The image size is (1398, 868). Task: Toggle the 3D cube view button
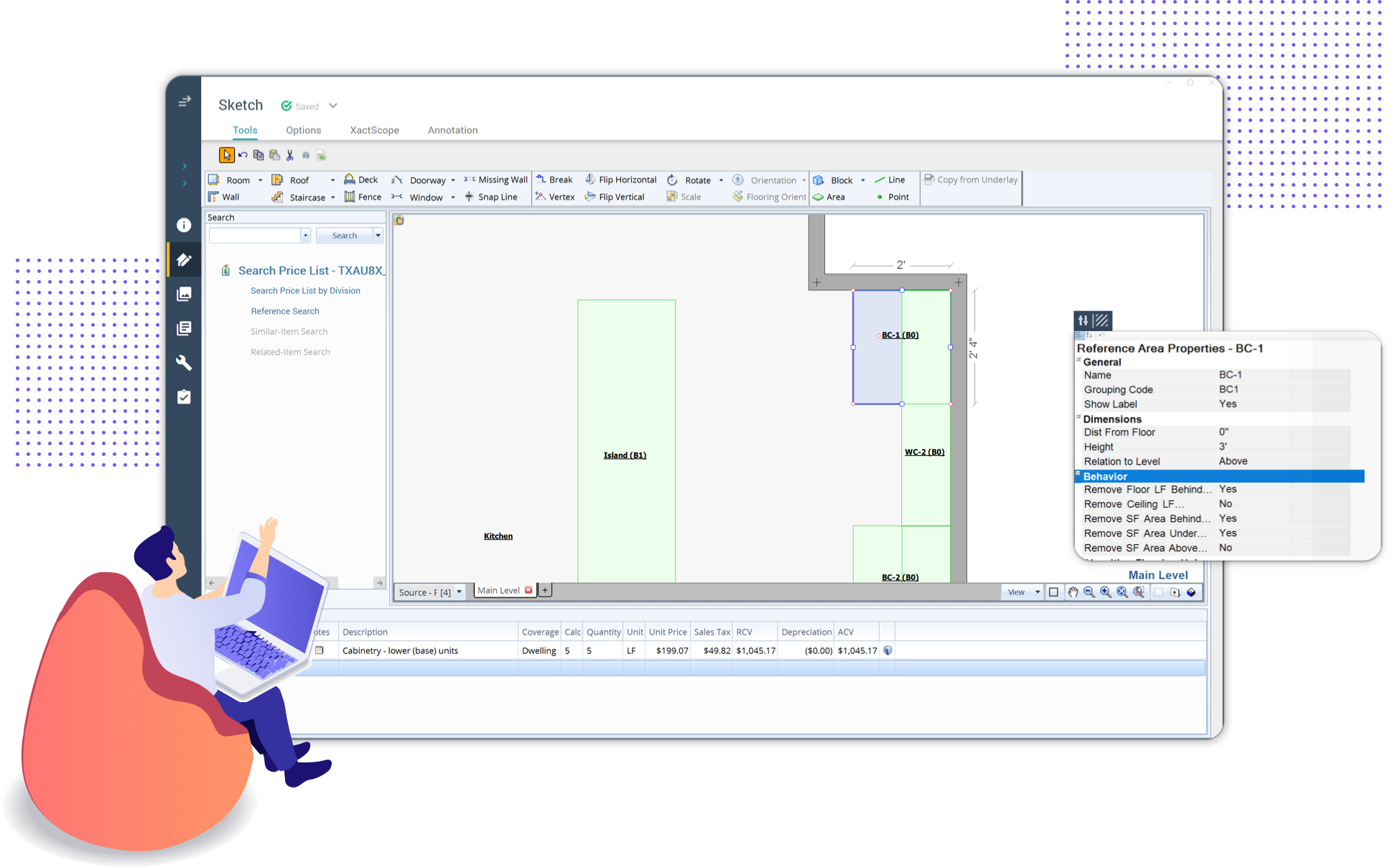pyautogui.click(x=1191, y=592)
